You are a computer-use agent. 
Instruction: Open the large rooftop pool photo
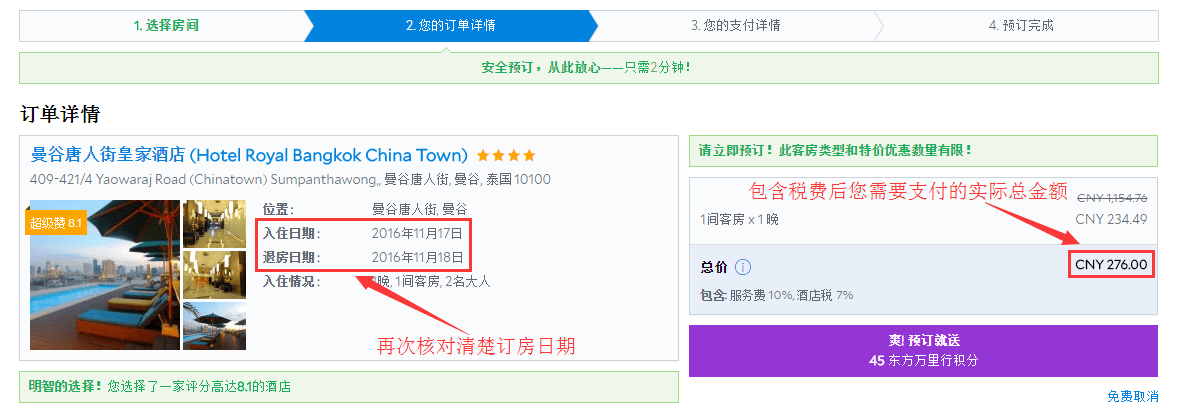(x=105, y=275)
